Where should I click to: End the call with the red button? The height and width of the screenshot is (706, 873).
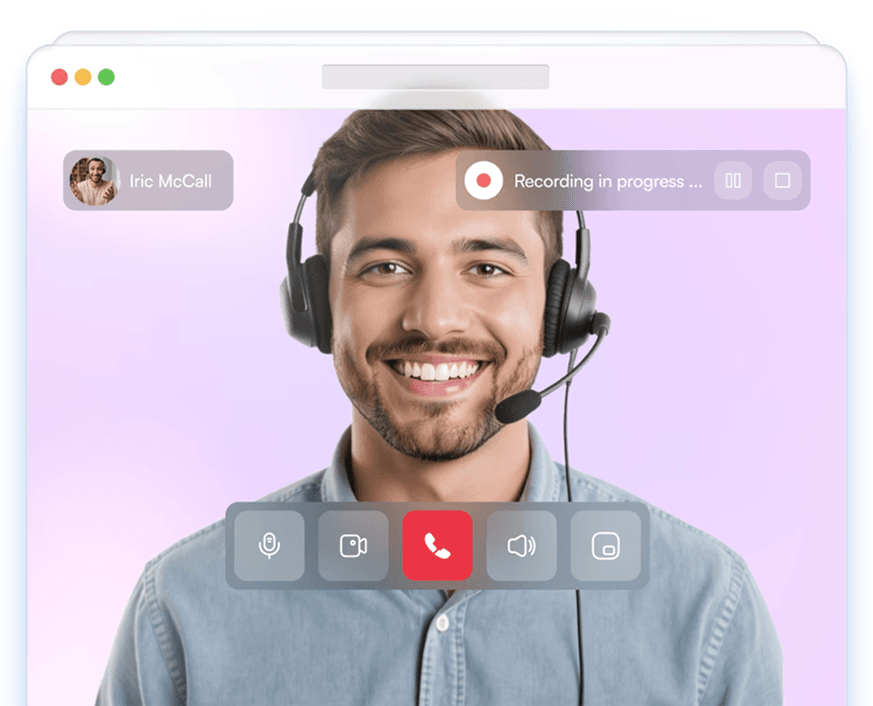point(437,547)
